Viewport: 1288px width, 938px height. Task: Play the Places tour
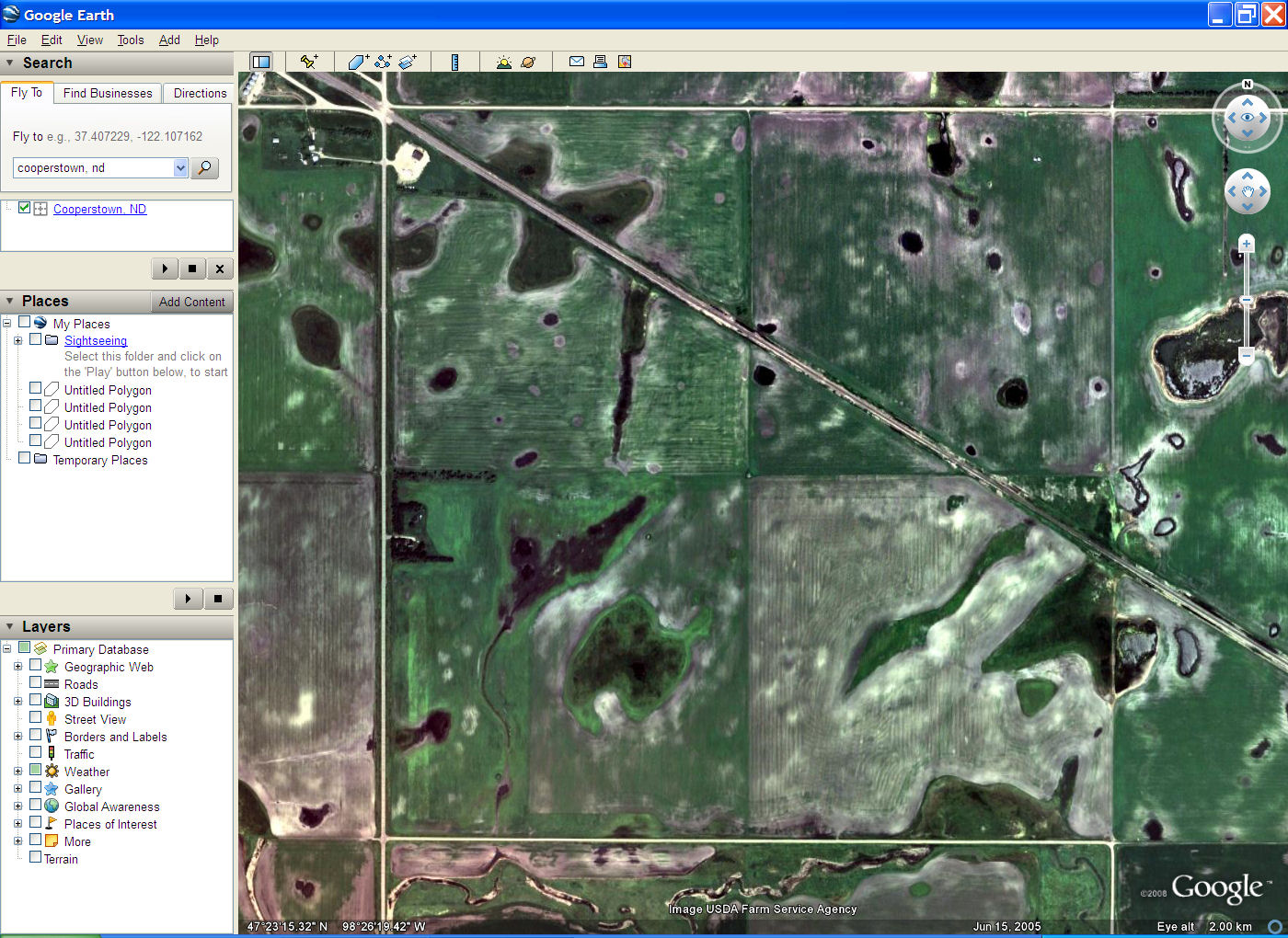tap(188, 599)
